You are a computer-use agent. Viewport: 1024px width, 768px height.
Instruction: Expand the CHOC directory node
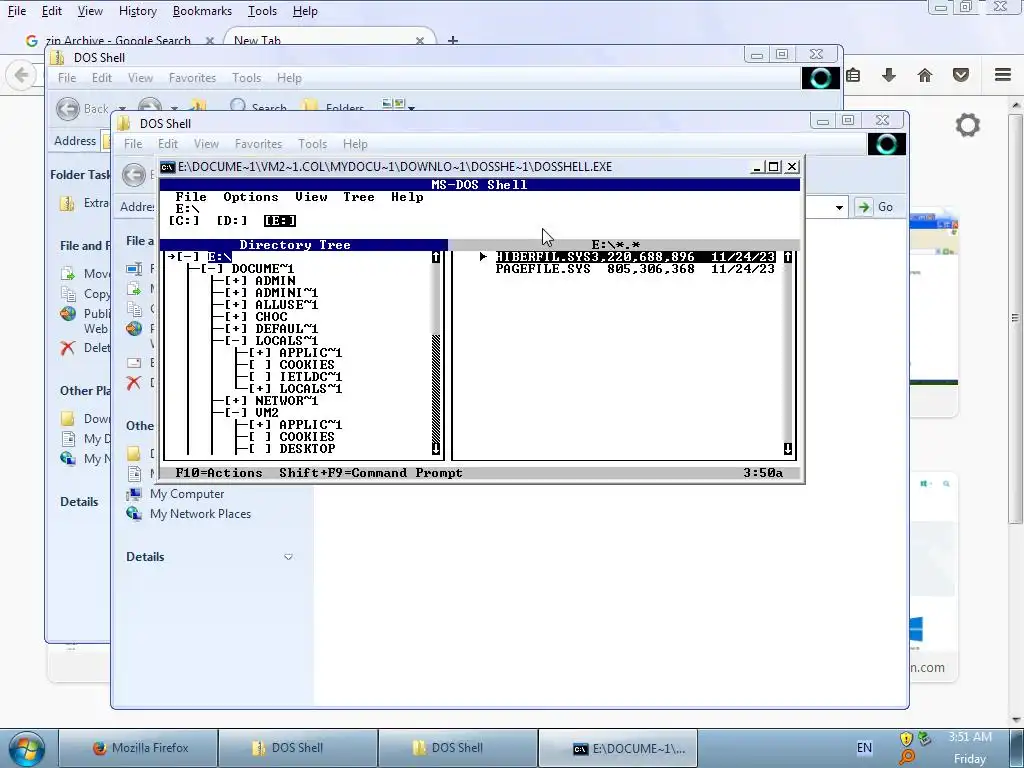[236, 317]
